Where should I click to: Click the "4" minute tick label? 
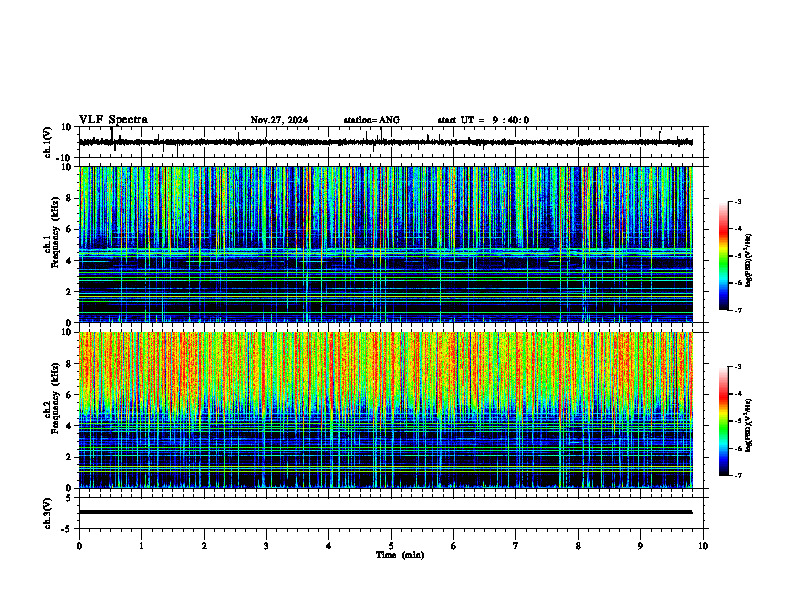pyautogui.click(x=329, y=546)
